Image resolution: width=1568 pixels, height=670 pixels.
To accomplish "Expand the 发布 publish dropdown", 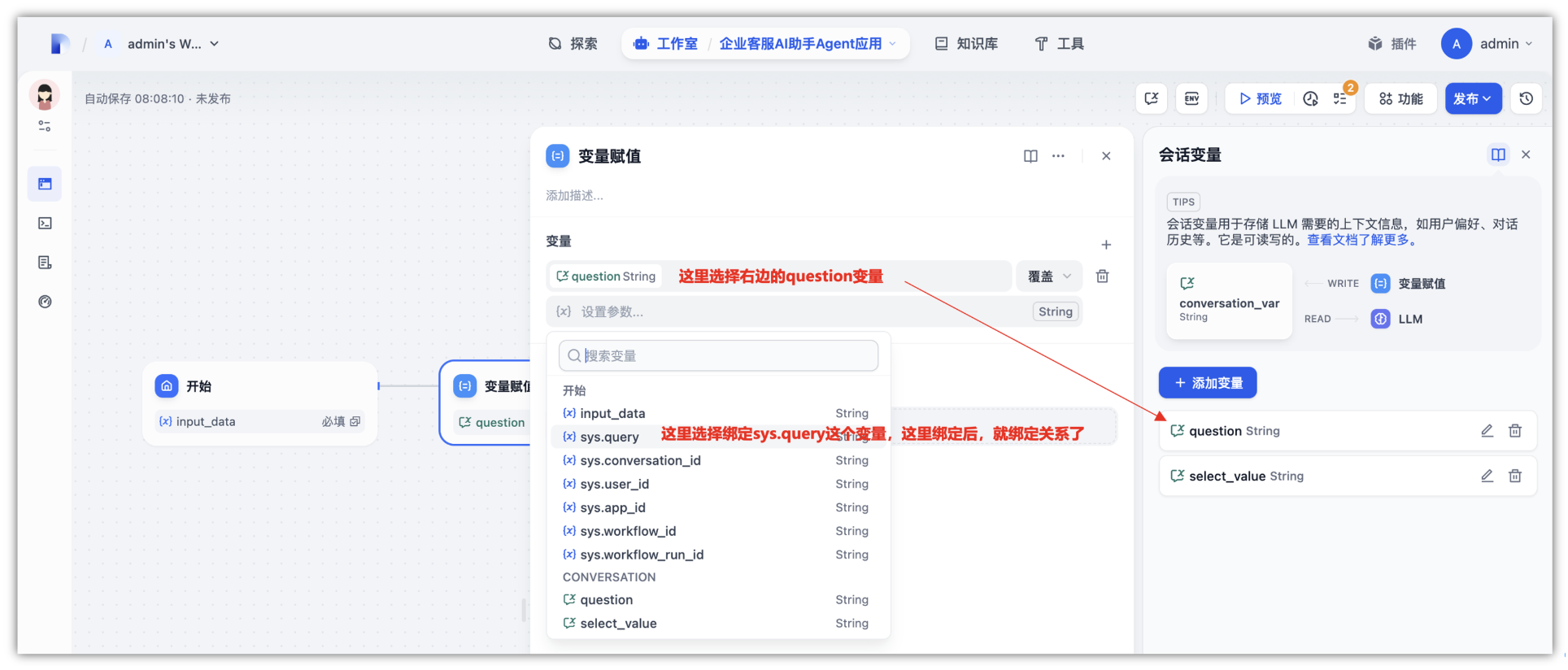I will [x=1473, y=98].
